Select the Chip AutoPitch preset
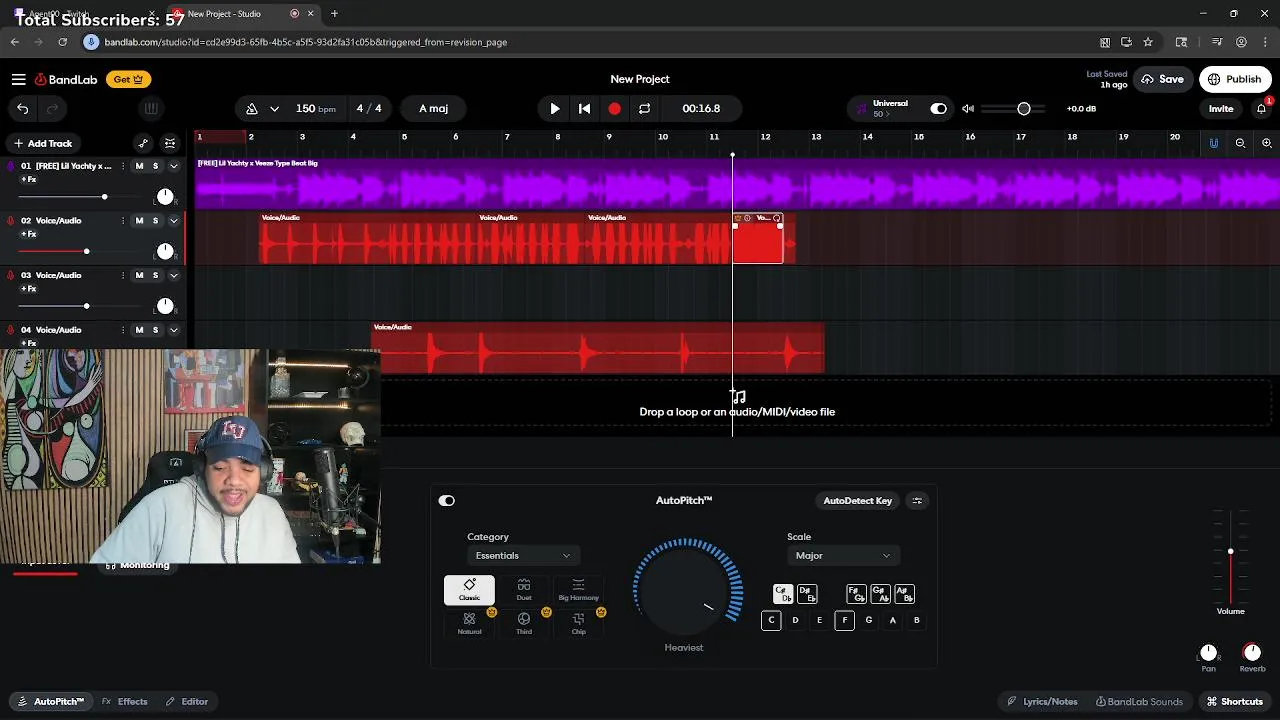 tap(578, 624)
